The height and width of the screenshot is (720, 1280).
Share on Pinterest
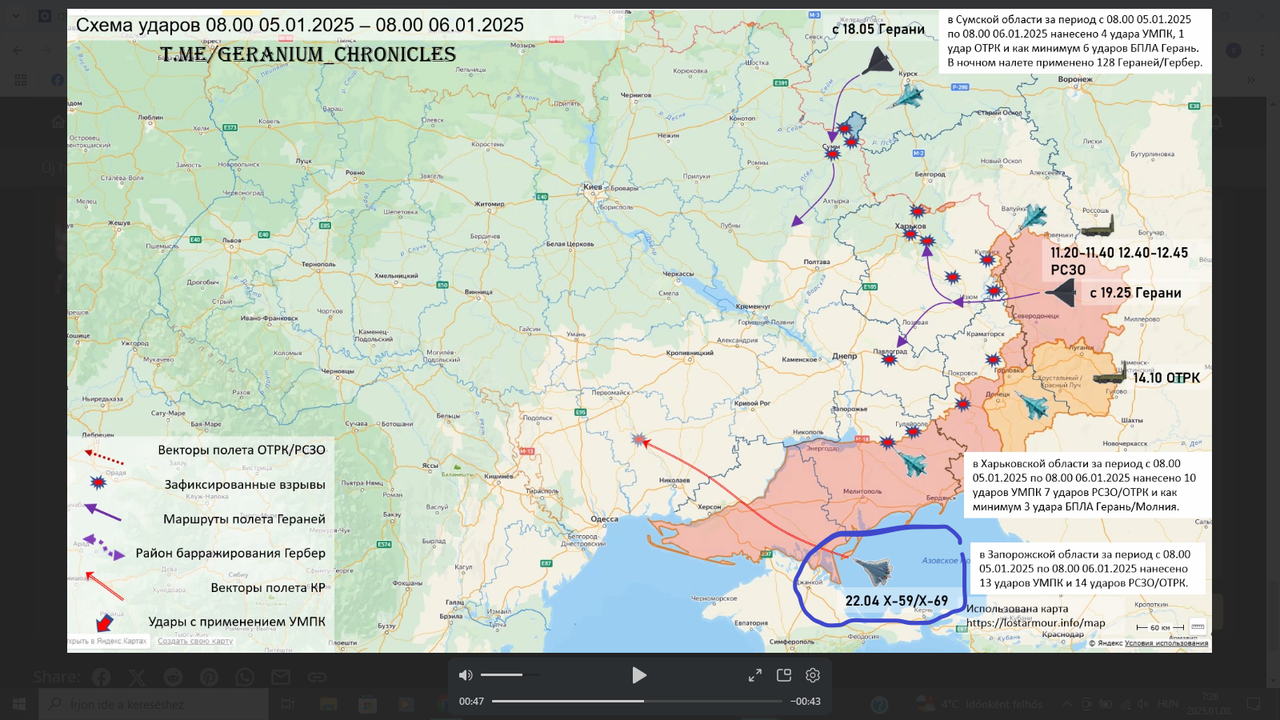pyautogui.click(x=208, y=677)
